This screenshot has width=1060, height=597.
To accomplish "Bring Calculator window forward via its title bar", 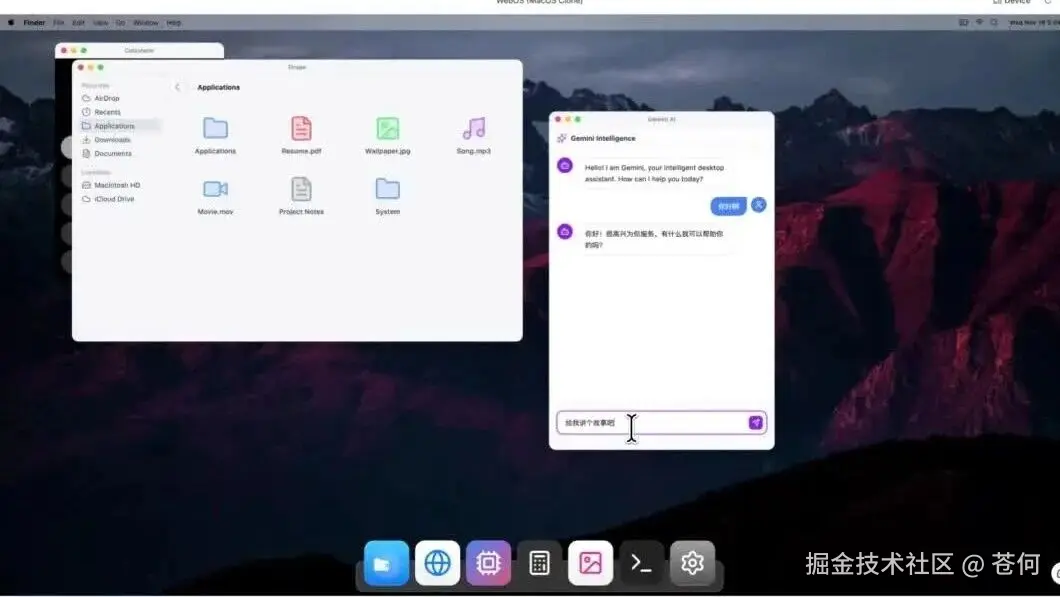I will pyautogui.click(x=139, y=51).
